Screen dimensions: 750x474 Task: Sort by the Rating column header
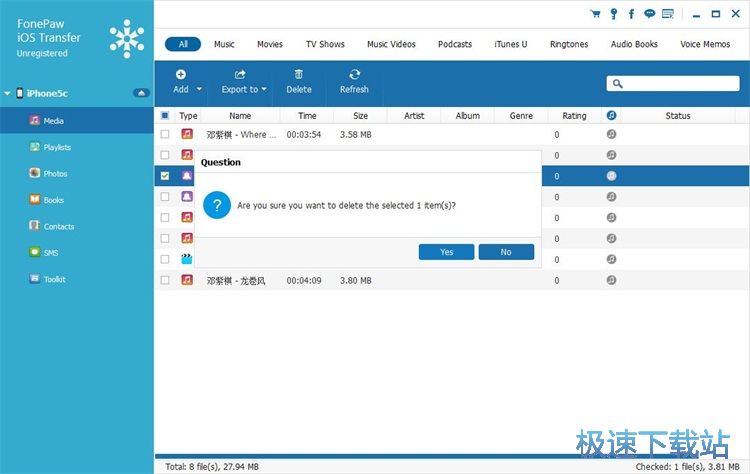(x=574, y=116)
